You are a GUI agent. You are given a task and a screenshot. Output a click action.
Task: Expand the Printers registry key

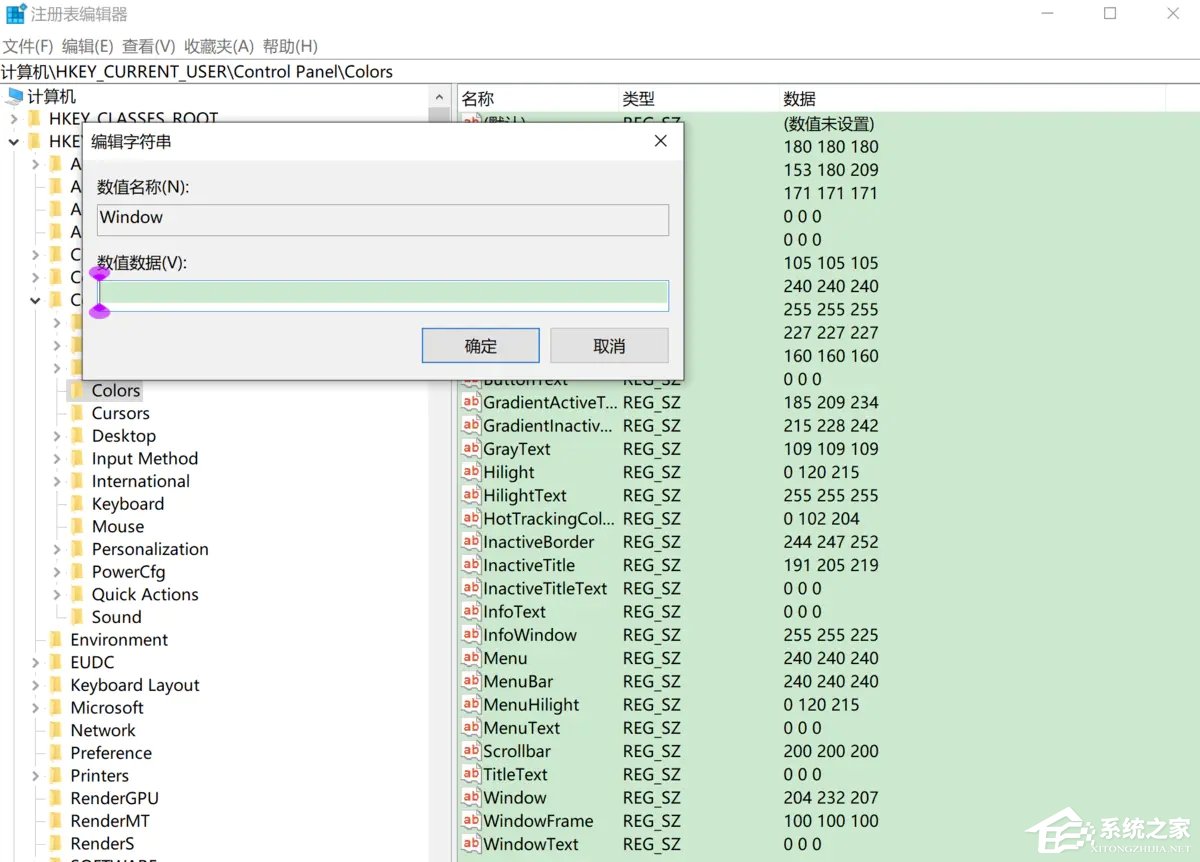36,776
